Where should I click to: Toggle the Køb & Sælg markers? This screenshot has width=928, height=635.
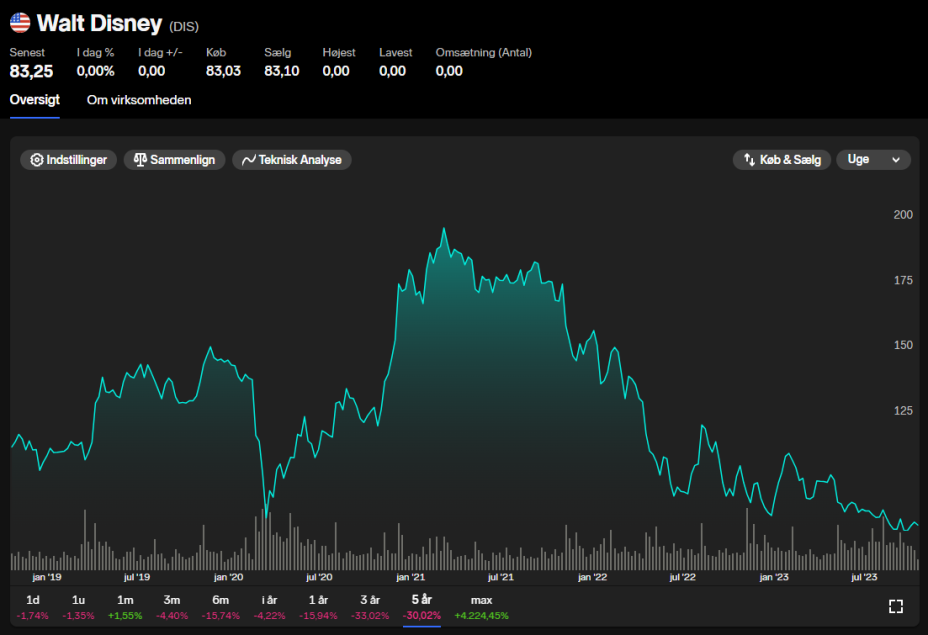click(x=782, y=160)
